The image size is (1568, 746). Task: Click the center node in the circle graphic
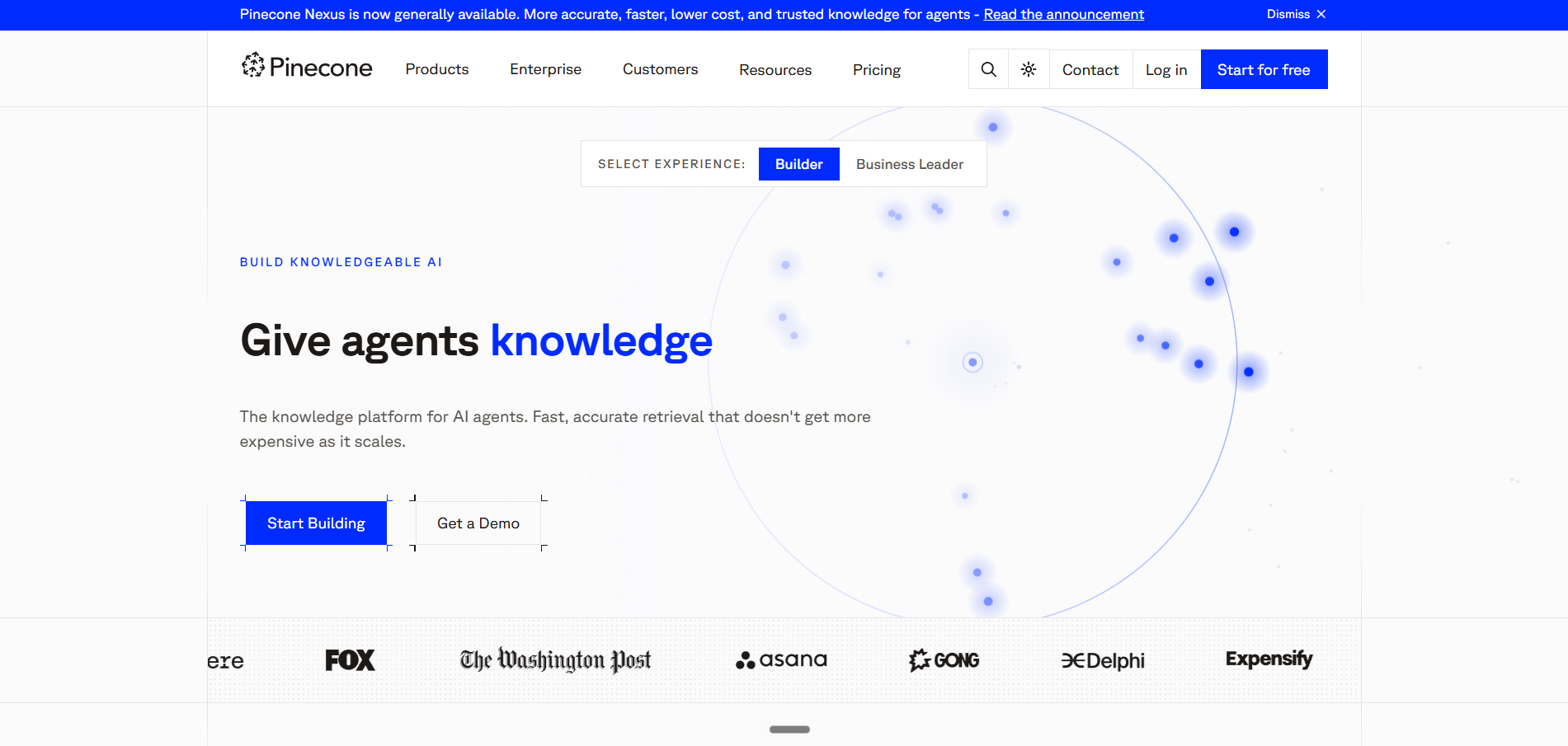coord(972,362)
